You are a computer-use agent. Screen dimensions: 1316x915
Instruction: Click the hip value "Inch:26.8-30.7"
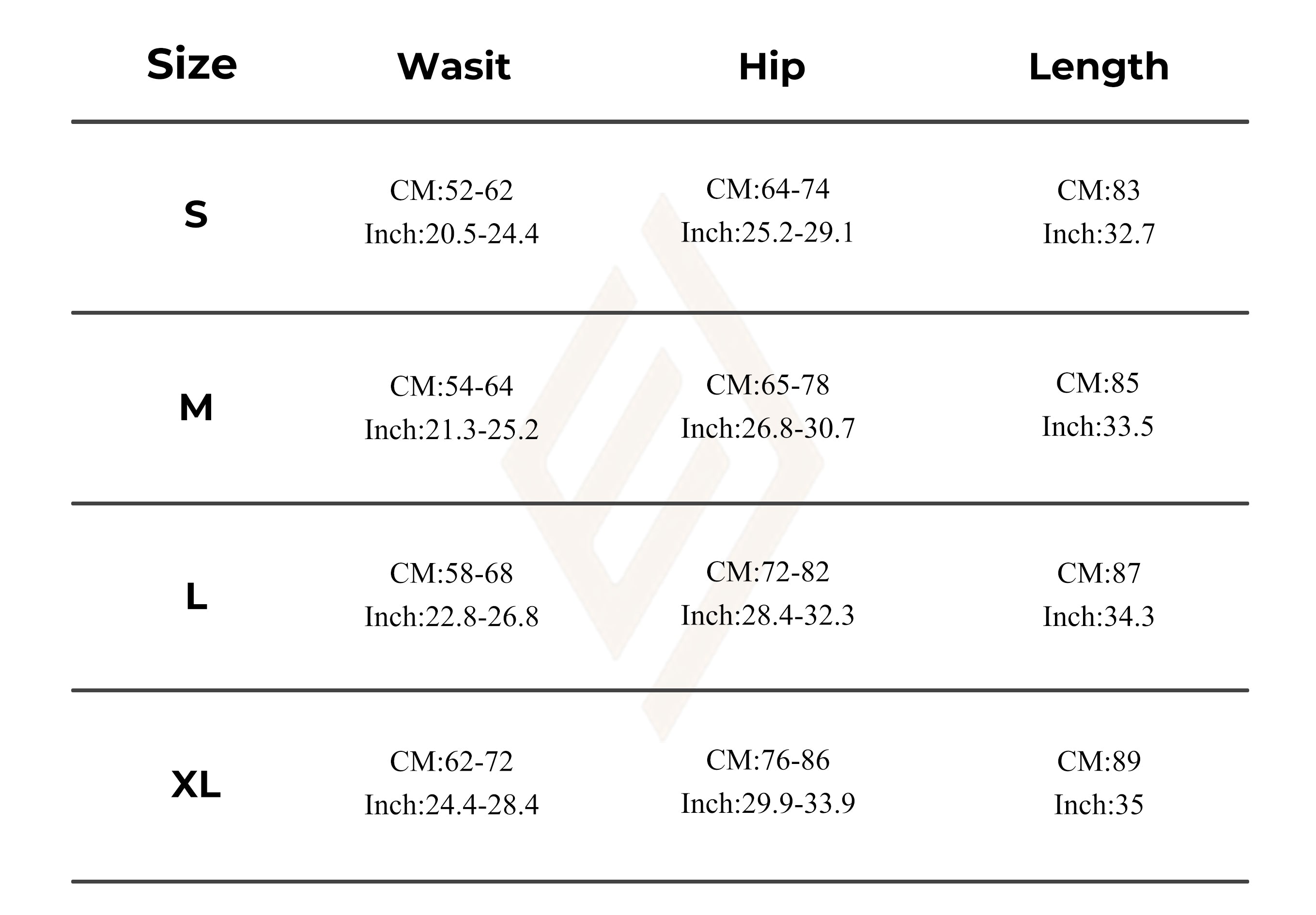tap(768, 428)
